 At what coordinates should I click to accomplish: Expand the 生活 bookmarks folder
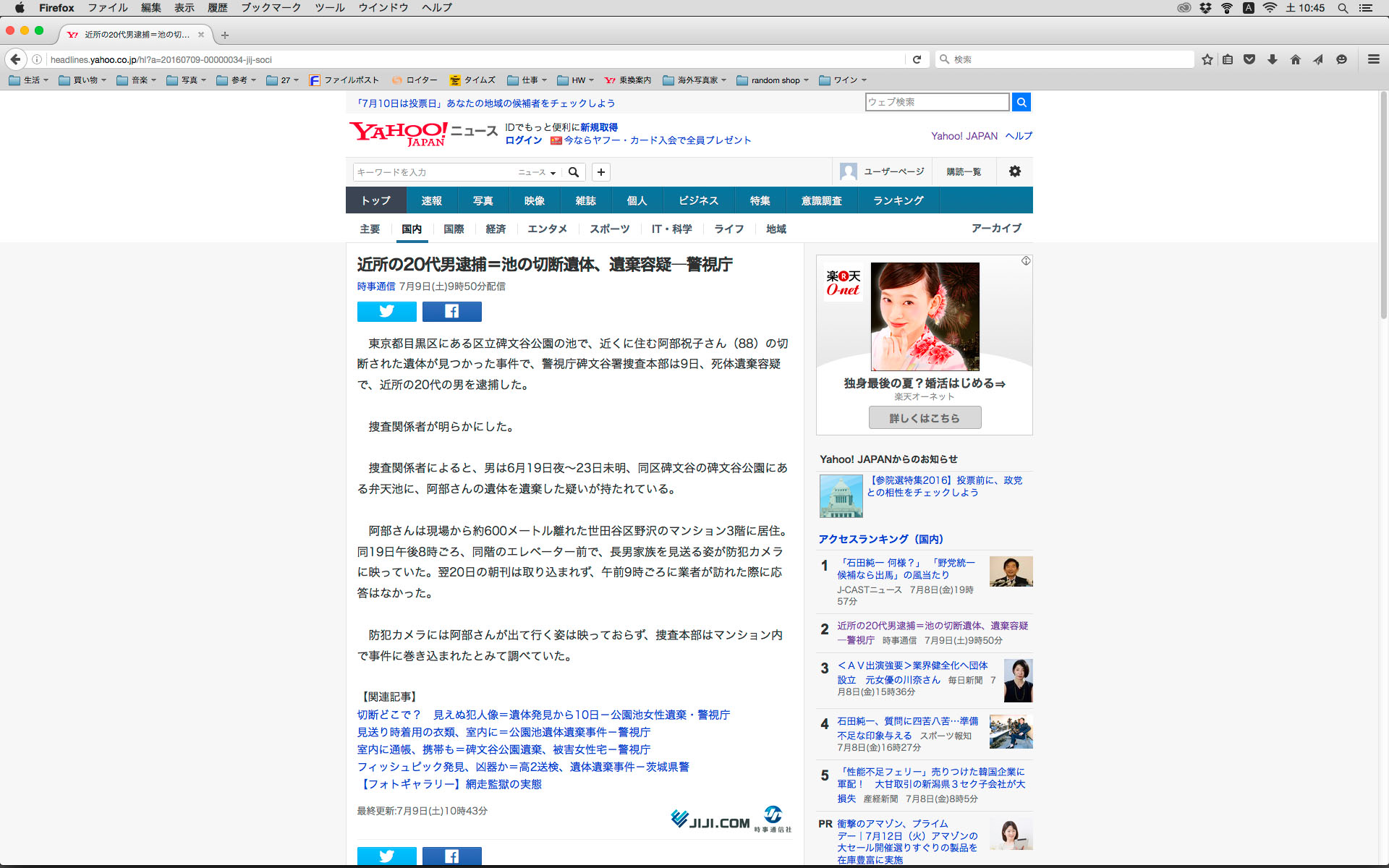[29, 80]
